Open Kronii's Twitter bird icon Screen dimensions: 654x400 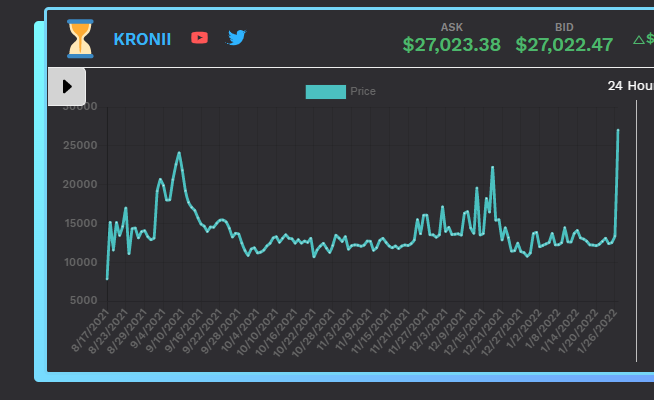click(236, 38)
